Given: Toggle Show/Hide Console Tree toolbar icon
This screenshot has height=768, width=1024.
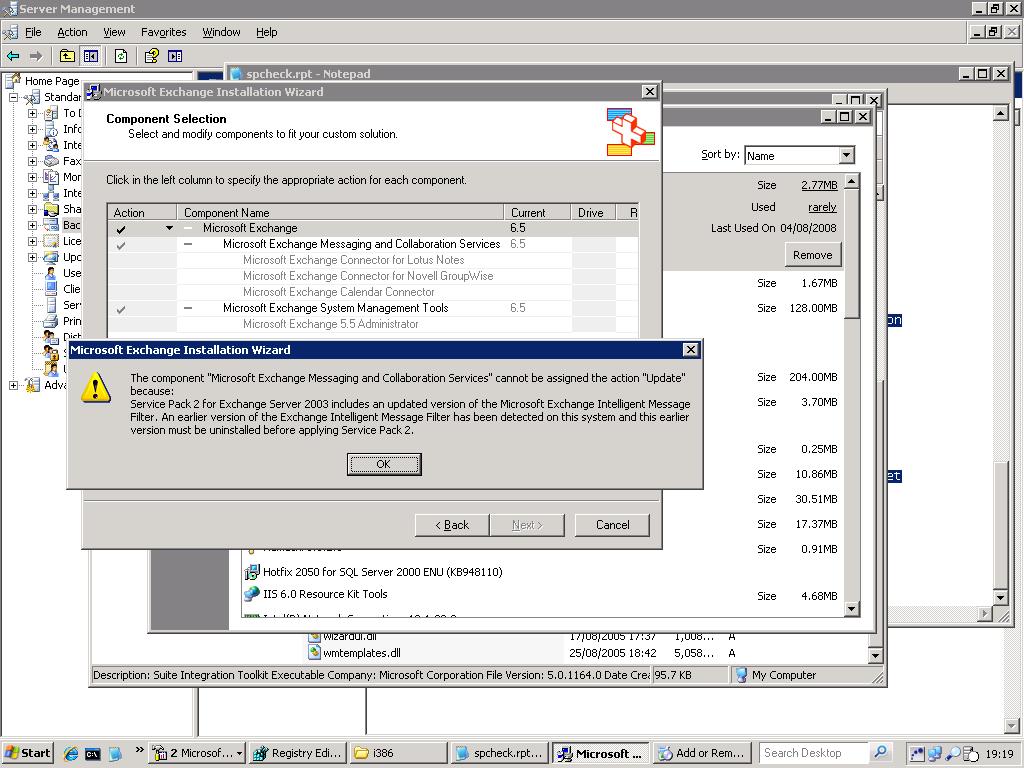Looking at the screenshot, I should (90, 56).
